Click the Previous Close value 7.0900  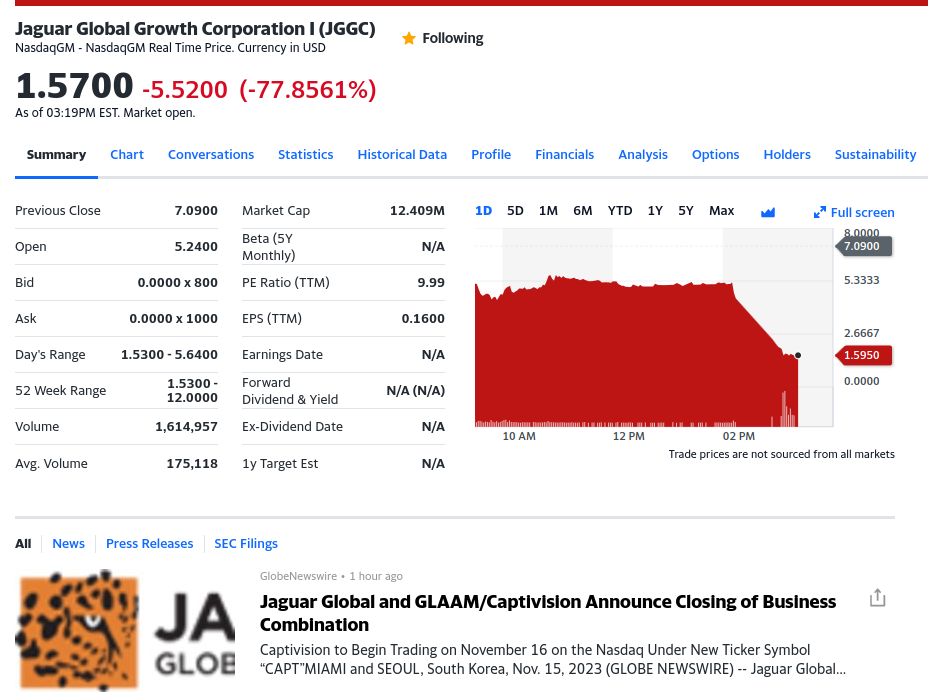[196, 211]
